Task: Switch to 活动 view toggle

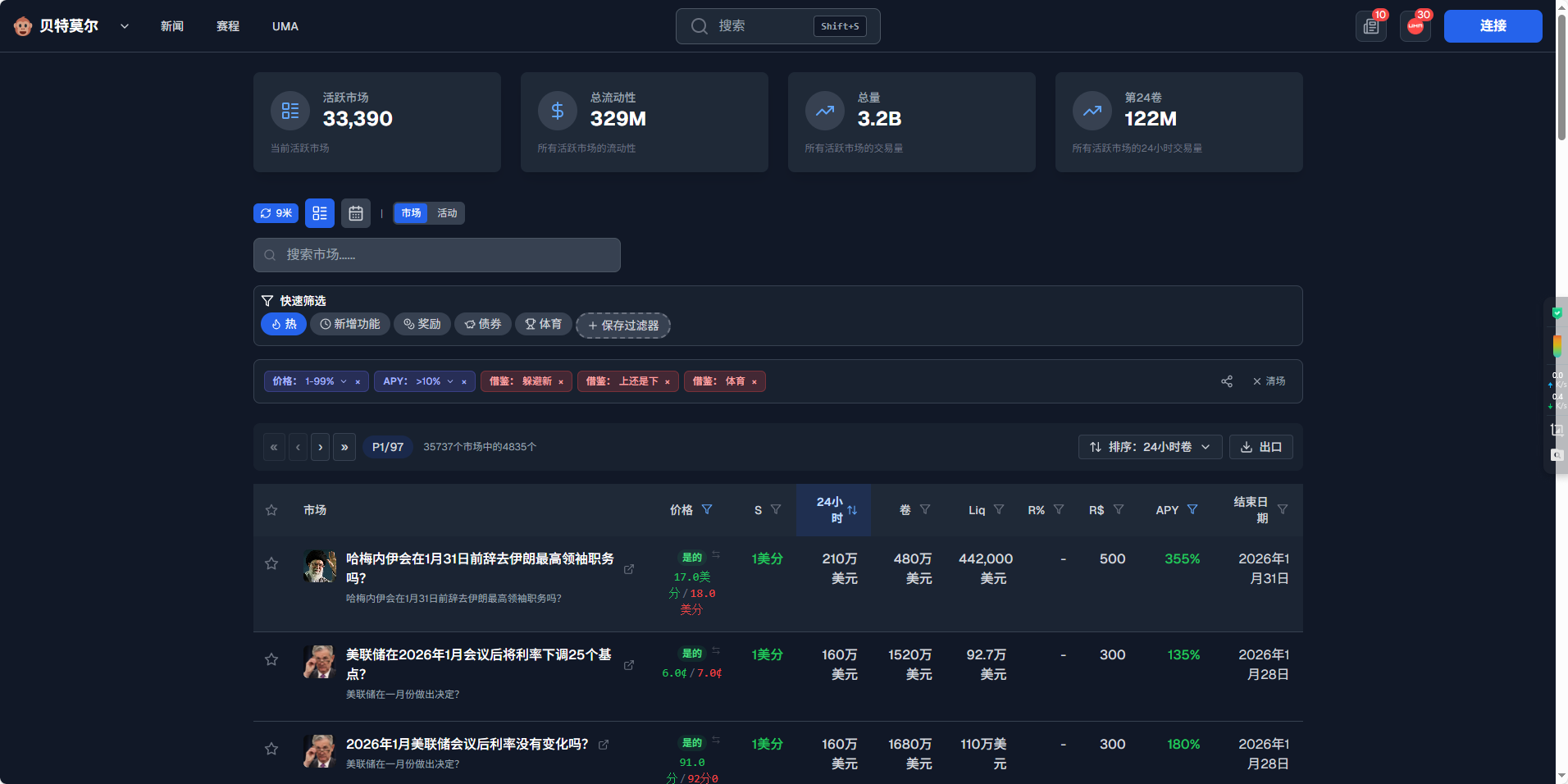Action: point(447,213)
